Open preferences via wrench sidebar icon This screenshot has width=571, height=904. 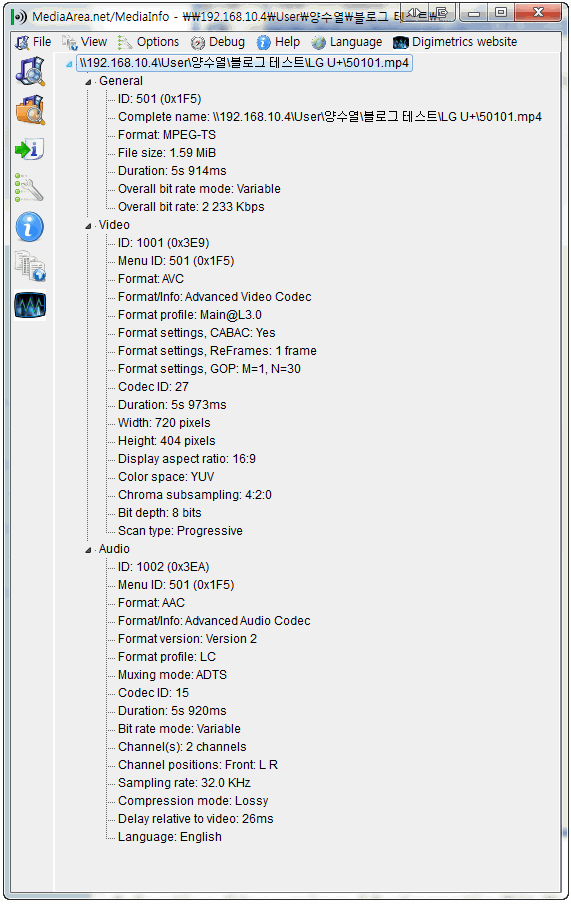coord(31,188)
